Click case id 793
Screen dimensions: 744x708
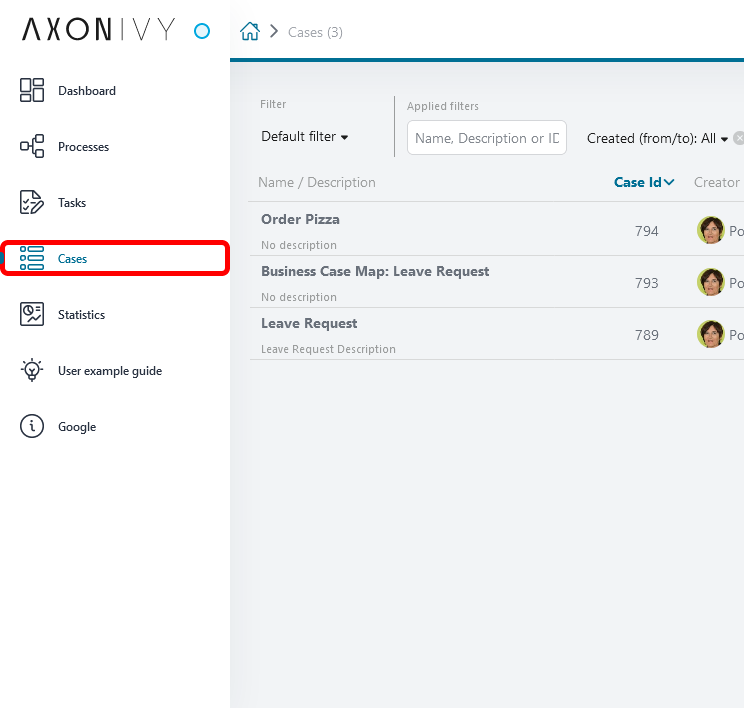coord(646,283)
